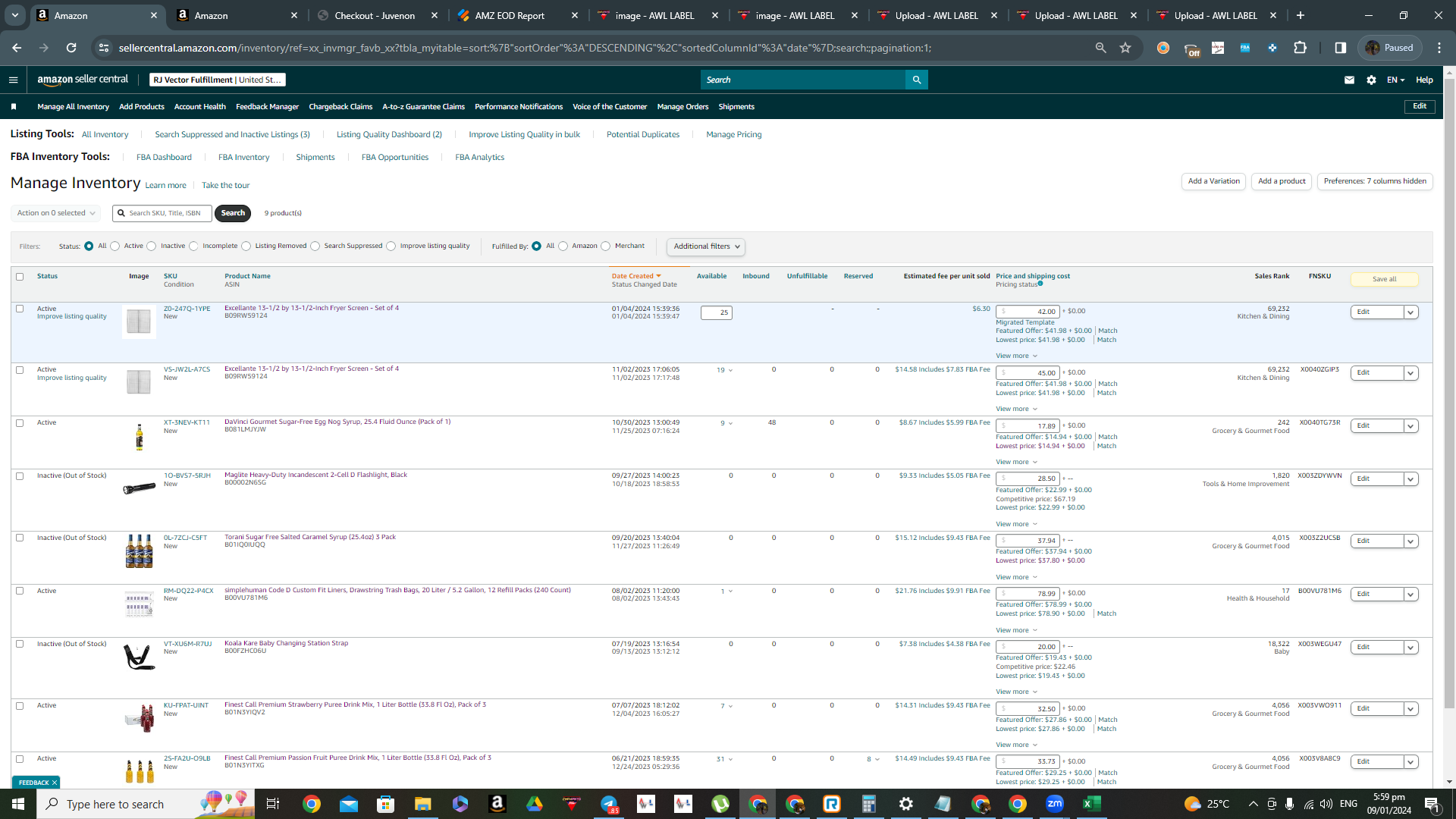Check the box for Maglite Flashlight row

[20, 476]
